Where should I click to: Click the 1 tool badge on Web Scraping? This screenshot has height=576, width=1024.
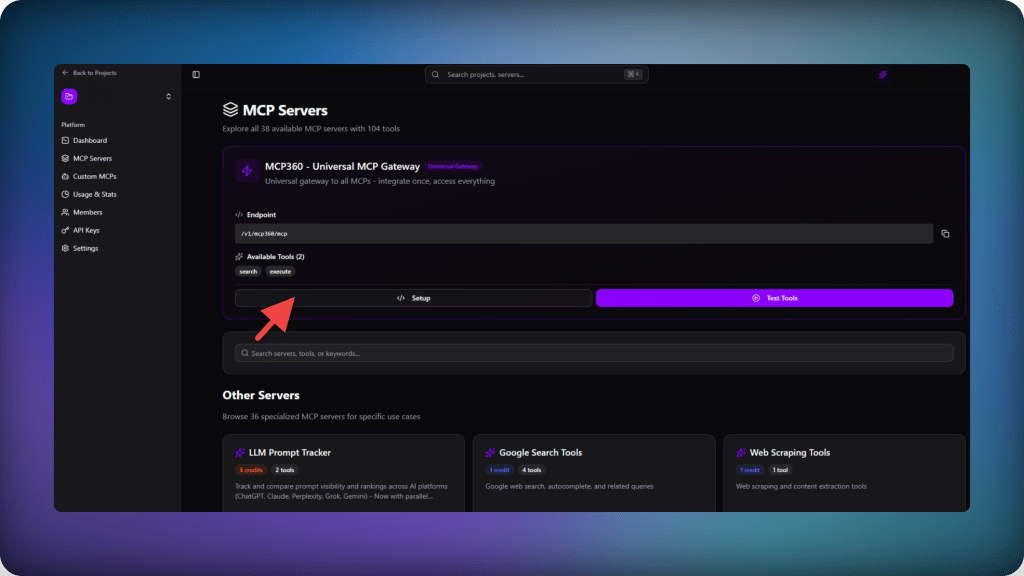780,470
